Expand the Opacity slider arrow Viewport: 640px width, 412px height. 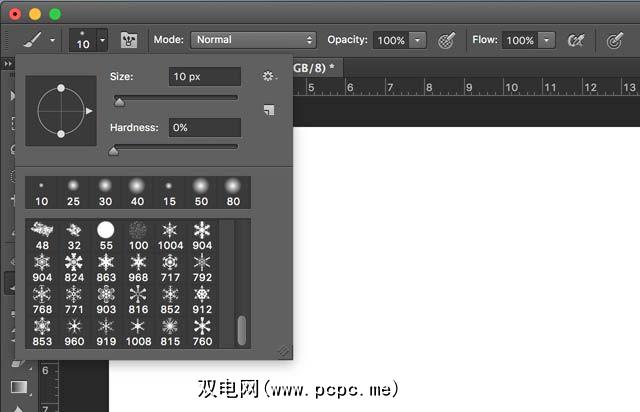[x=417, y=41]
